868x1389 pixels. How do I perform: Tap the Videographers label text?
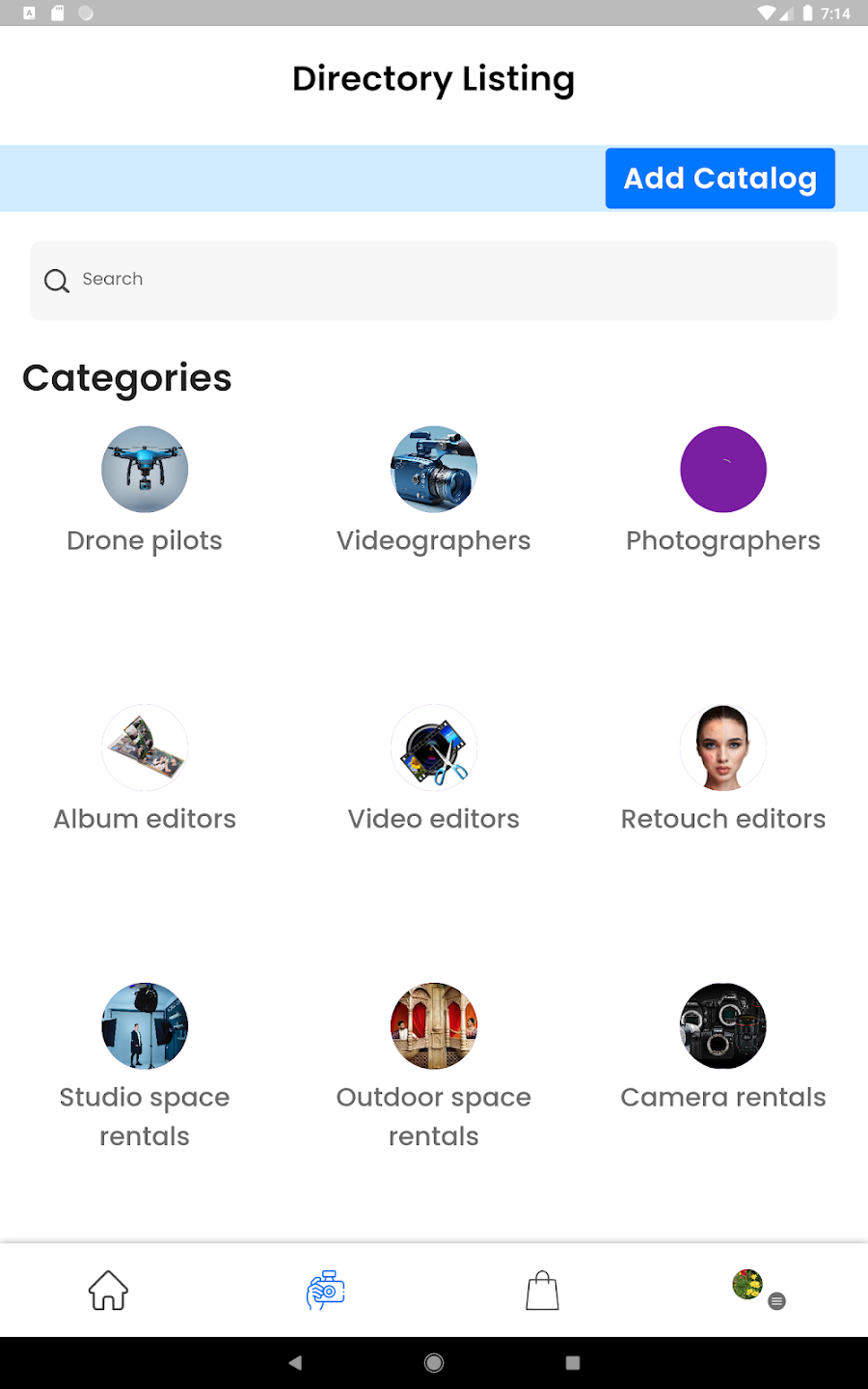[x=434, y=541]
